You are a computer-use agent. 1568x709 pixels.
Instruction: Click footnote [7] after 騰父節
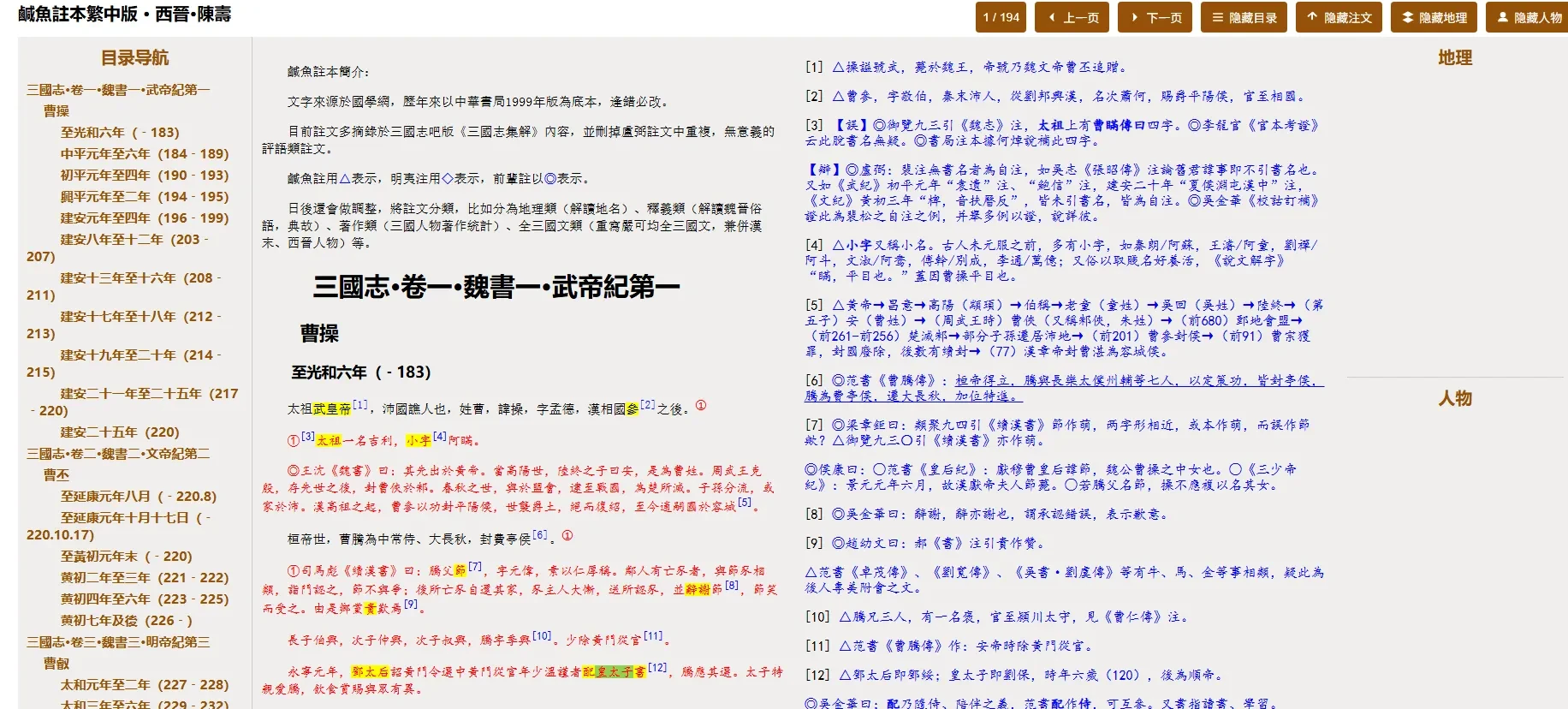pos(475,567)
